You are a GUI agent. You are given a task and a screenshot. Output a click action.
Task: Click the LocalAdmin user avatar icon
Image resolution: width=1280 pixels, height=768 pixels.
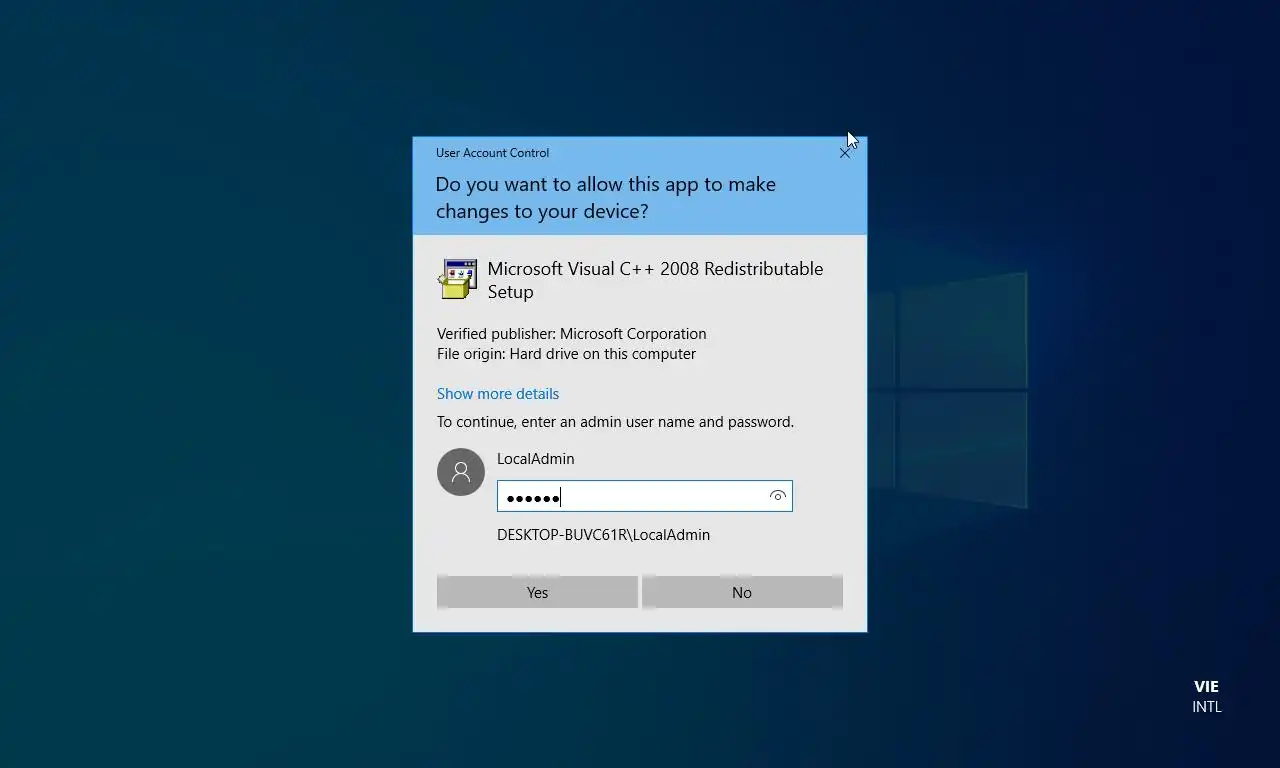[461, 472]
